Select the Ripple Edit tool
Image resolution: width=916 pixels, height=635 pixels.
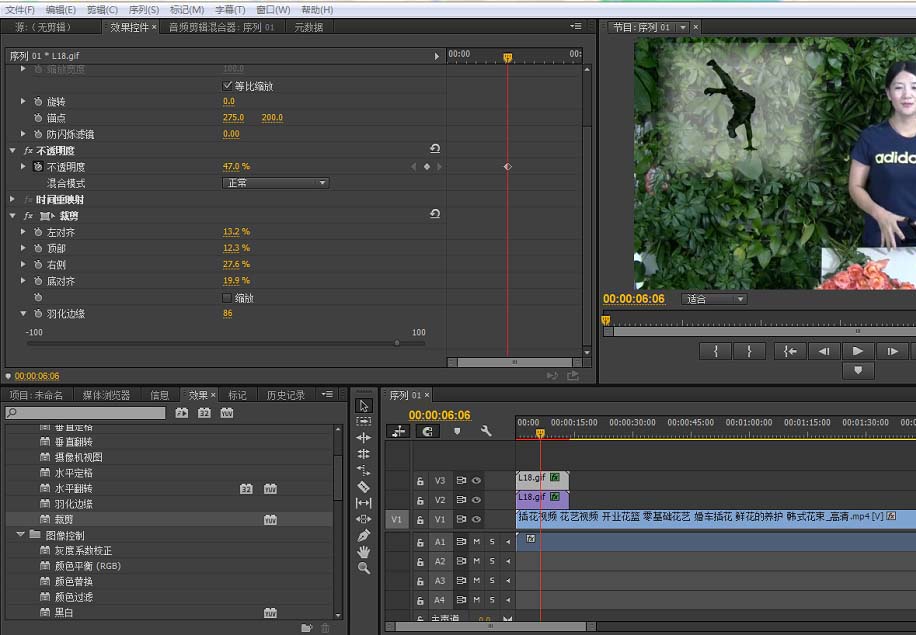coord(363,438)
